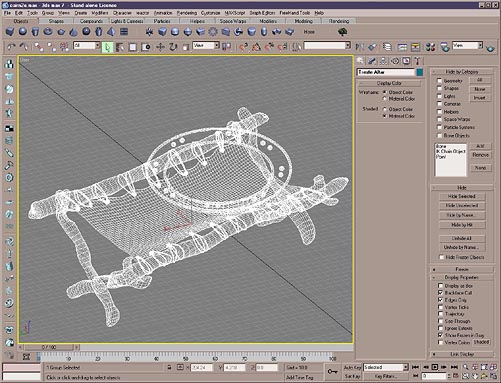Expand the Freeze rollout
Screen dimensions: 501x383
coord(462,269)
